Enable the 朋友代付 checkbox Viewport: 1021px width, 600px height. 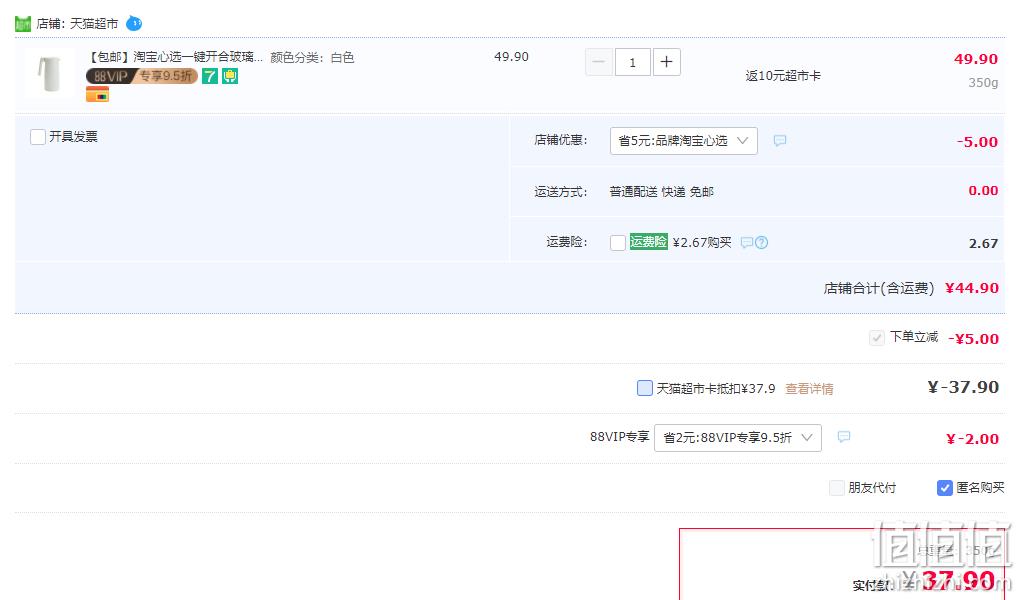tap(837, 488)
